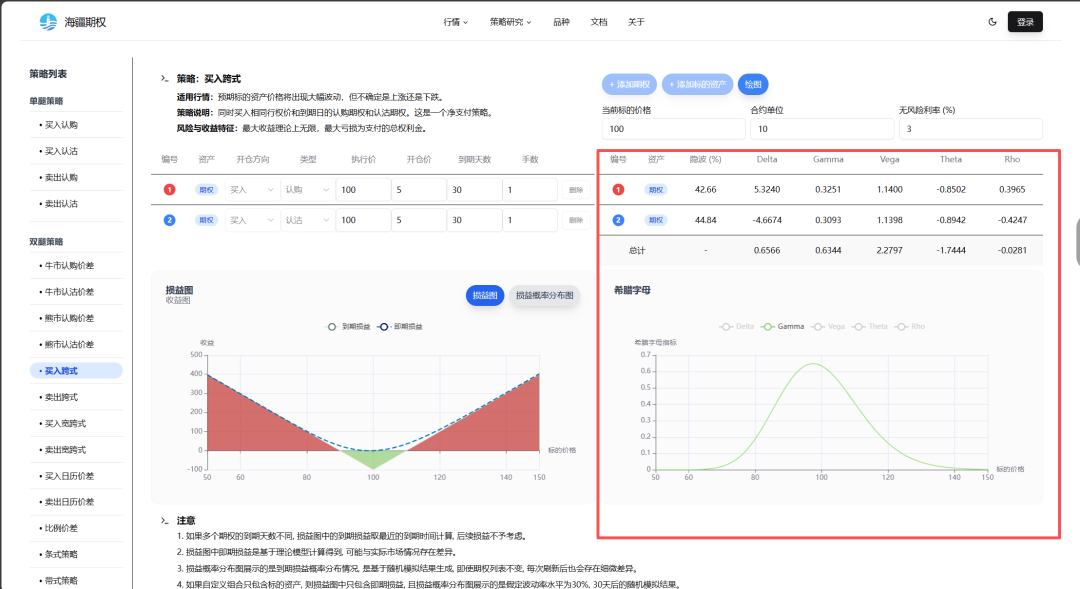Click the red number 1 badge in option row

point(170,190)
